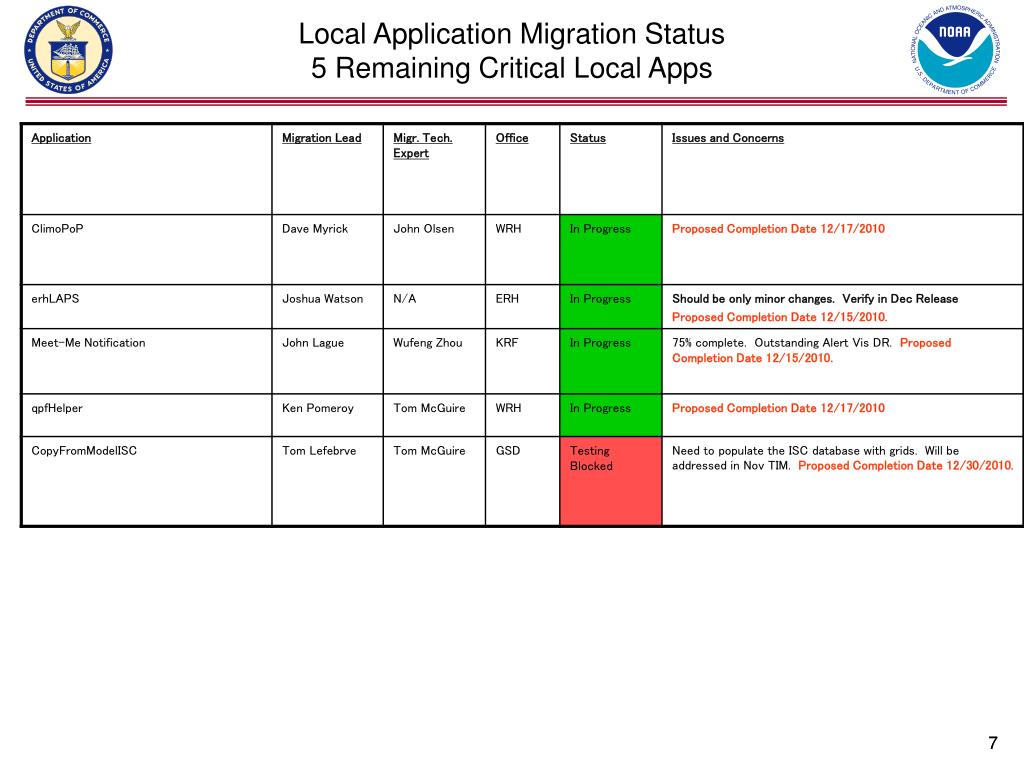Click the slide page number 7

coord(992,742)
